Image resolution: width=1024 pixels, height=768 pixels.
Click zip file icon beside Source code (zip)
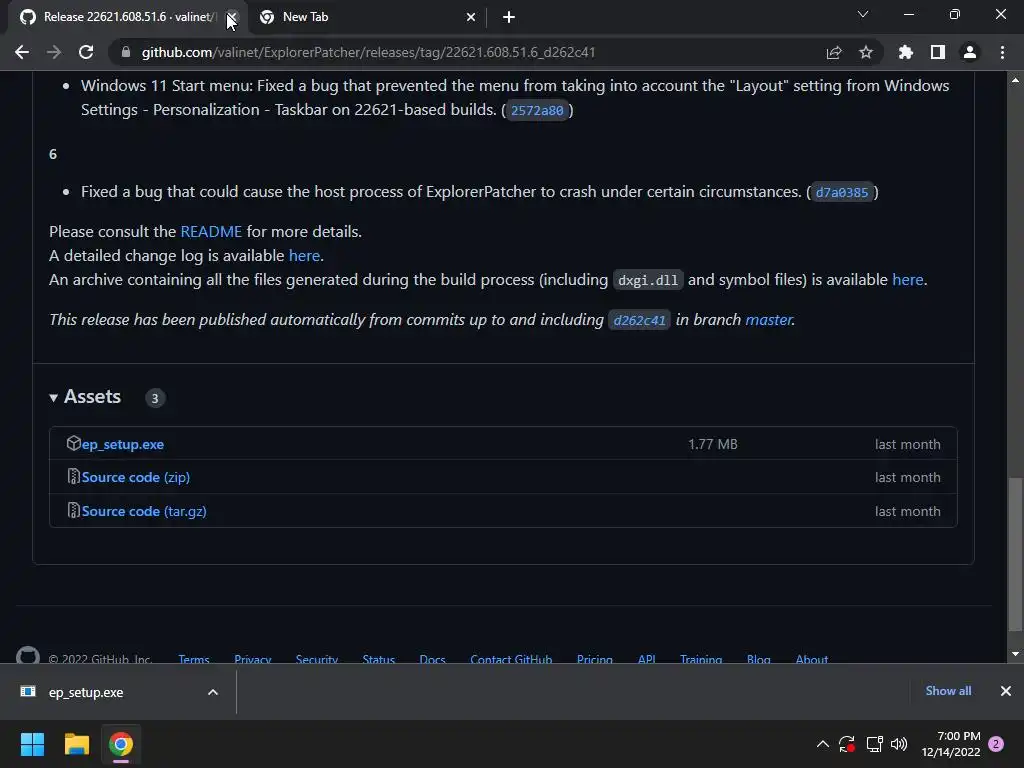click(x=73, y=477)
